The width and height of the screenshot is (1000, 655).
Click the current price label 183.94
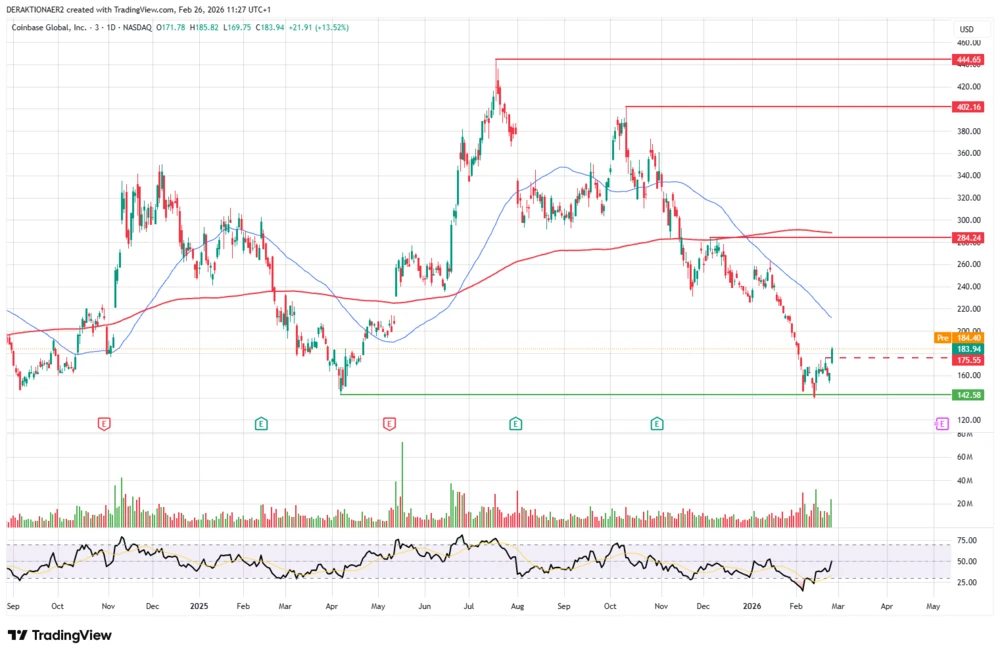point(967,350)
